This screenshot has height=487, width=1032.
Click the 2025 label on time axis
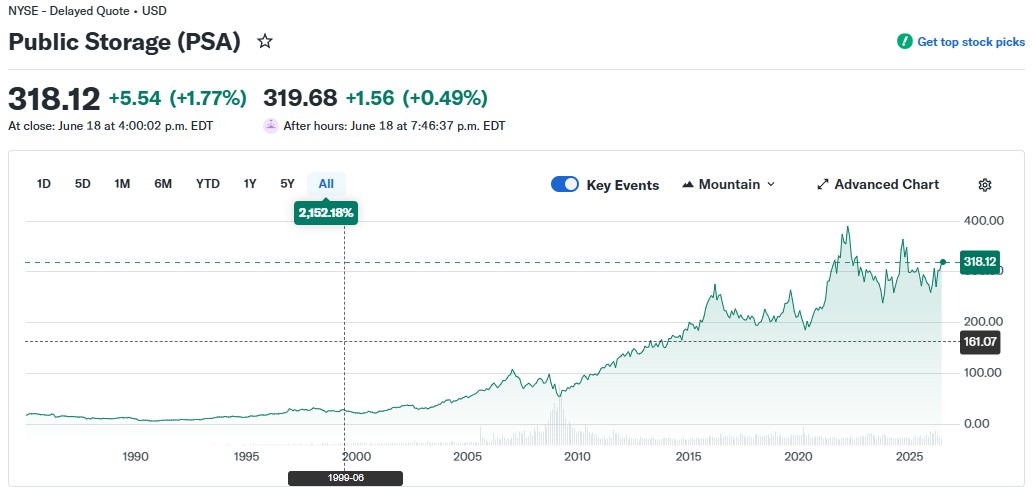pyautogui.click(x=912, y=457)
